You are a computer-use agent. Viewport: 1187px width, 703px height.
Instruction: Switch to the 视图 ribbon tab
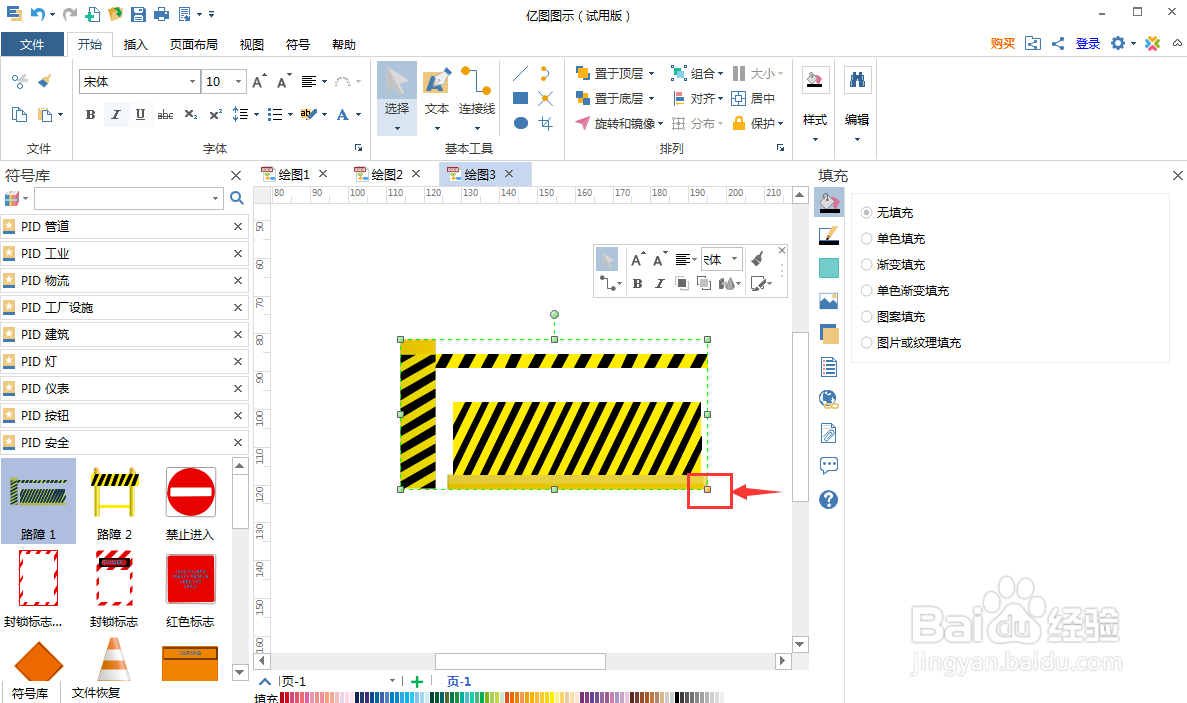252,45
